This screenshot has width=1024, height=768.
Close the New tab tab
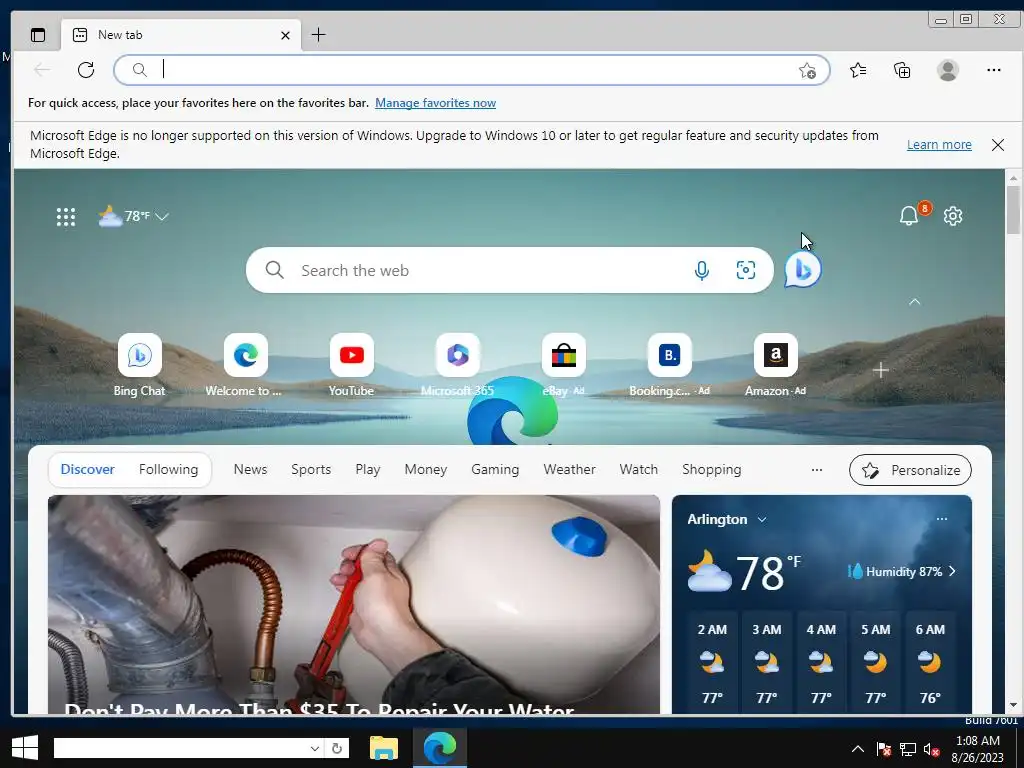pos(285,35)
